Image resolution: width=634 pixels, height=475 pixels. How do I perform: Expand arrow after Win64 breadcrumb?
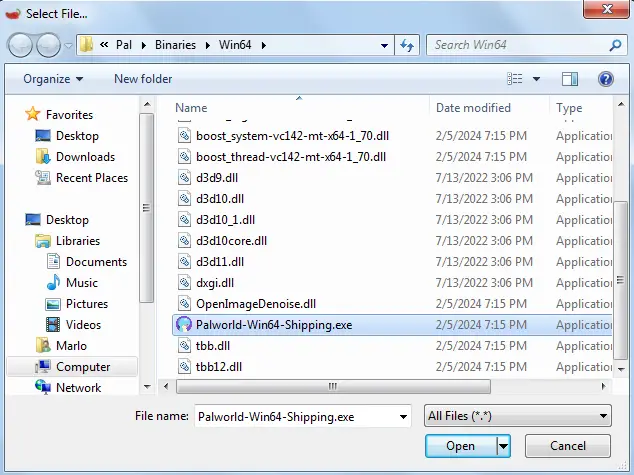pos(264,45)
